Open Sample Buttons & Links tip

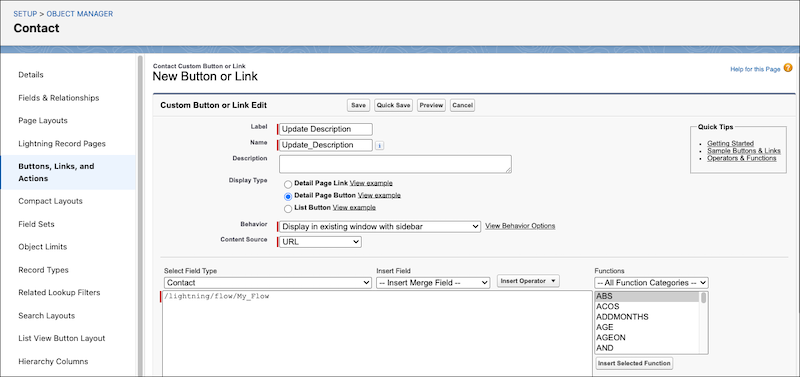pos(743,151)
